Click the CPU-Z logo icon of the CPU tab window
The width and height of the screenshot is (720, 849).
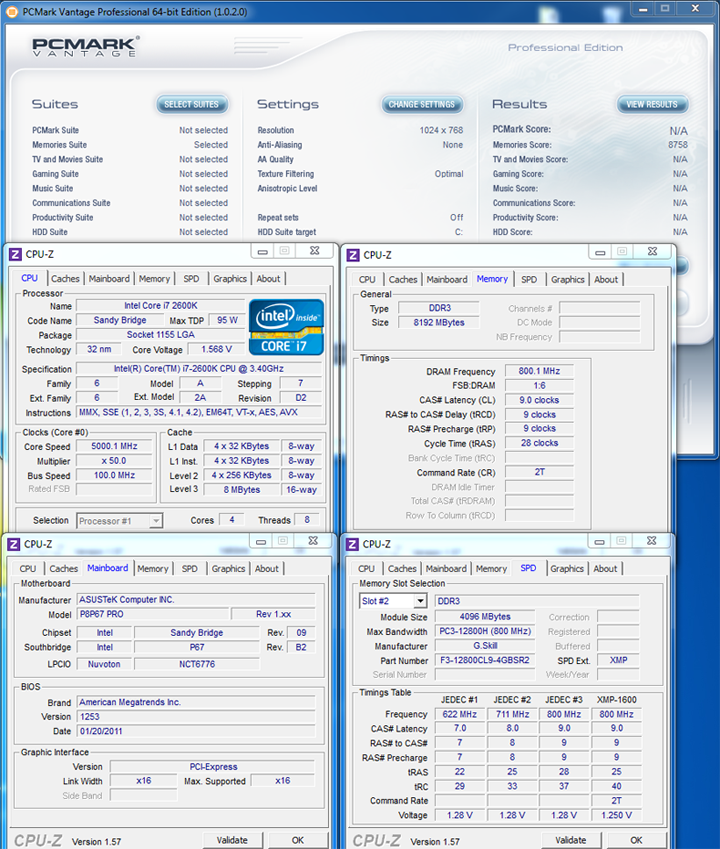[x=16, y=254]
